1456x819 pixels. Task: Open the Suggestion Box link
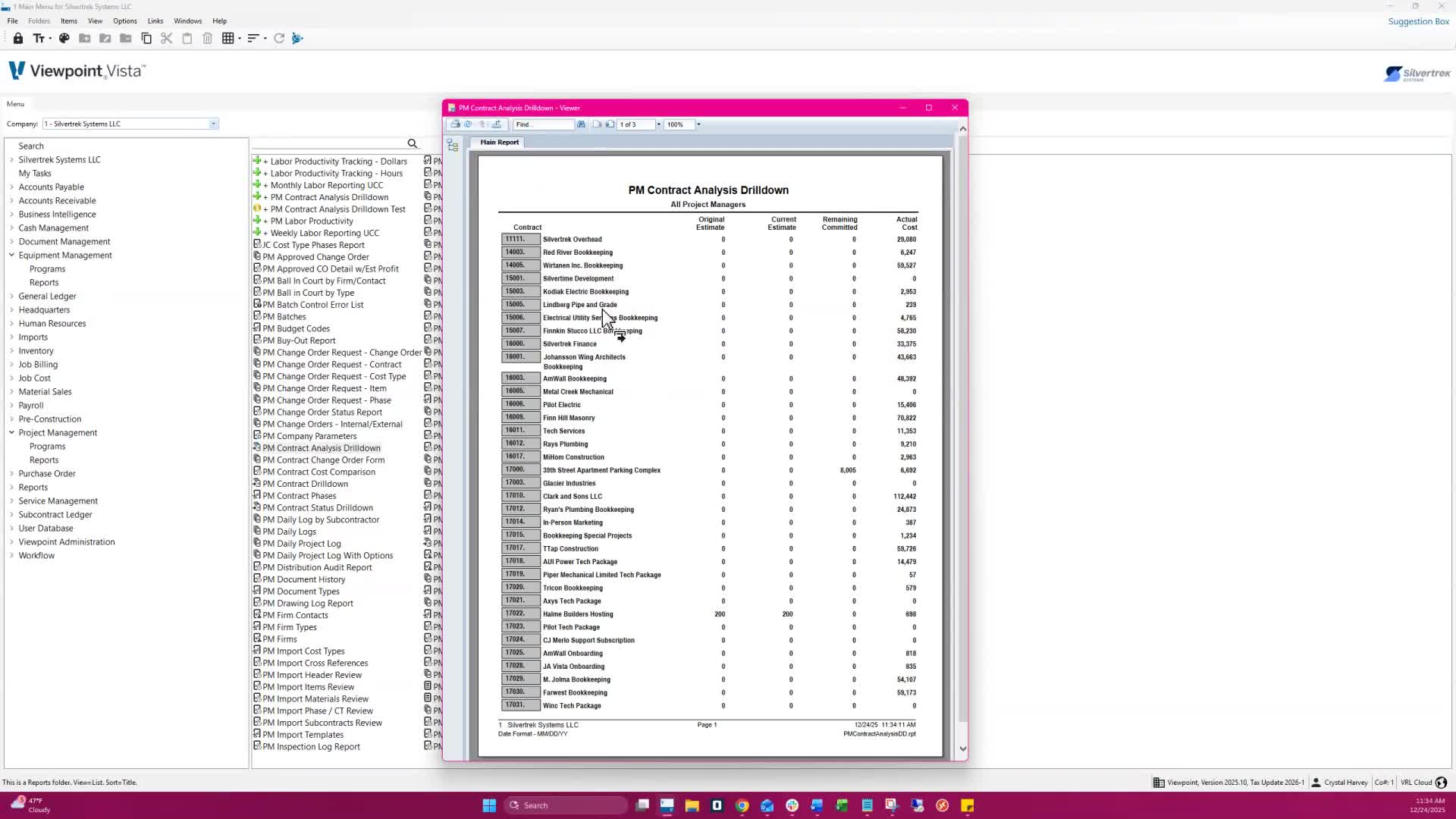[1418, 21]
